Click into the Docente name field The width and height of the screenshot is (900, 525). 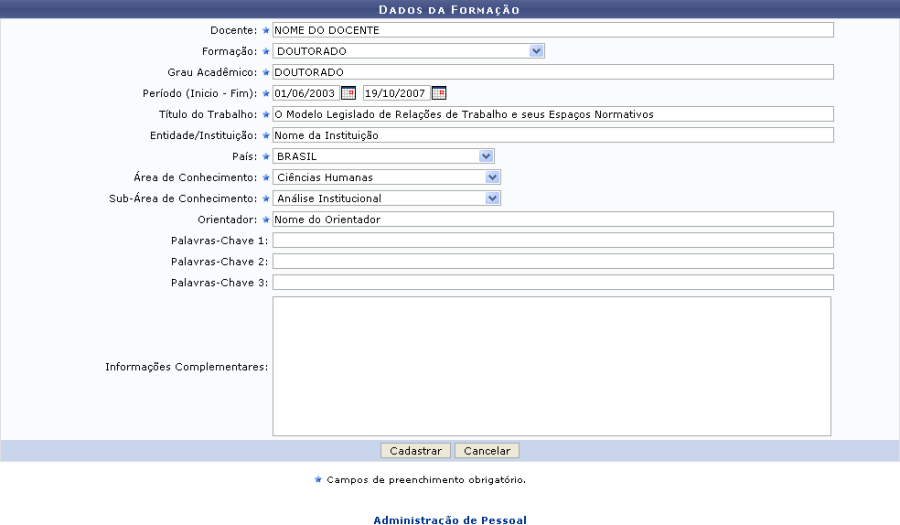click(552, 30)
